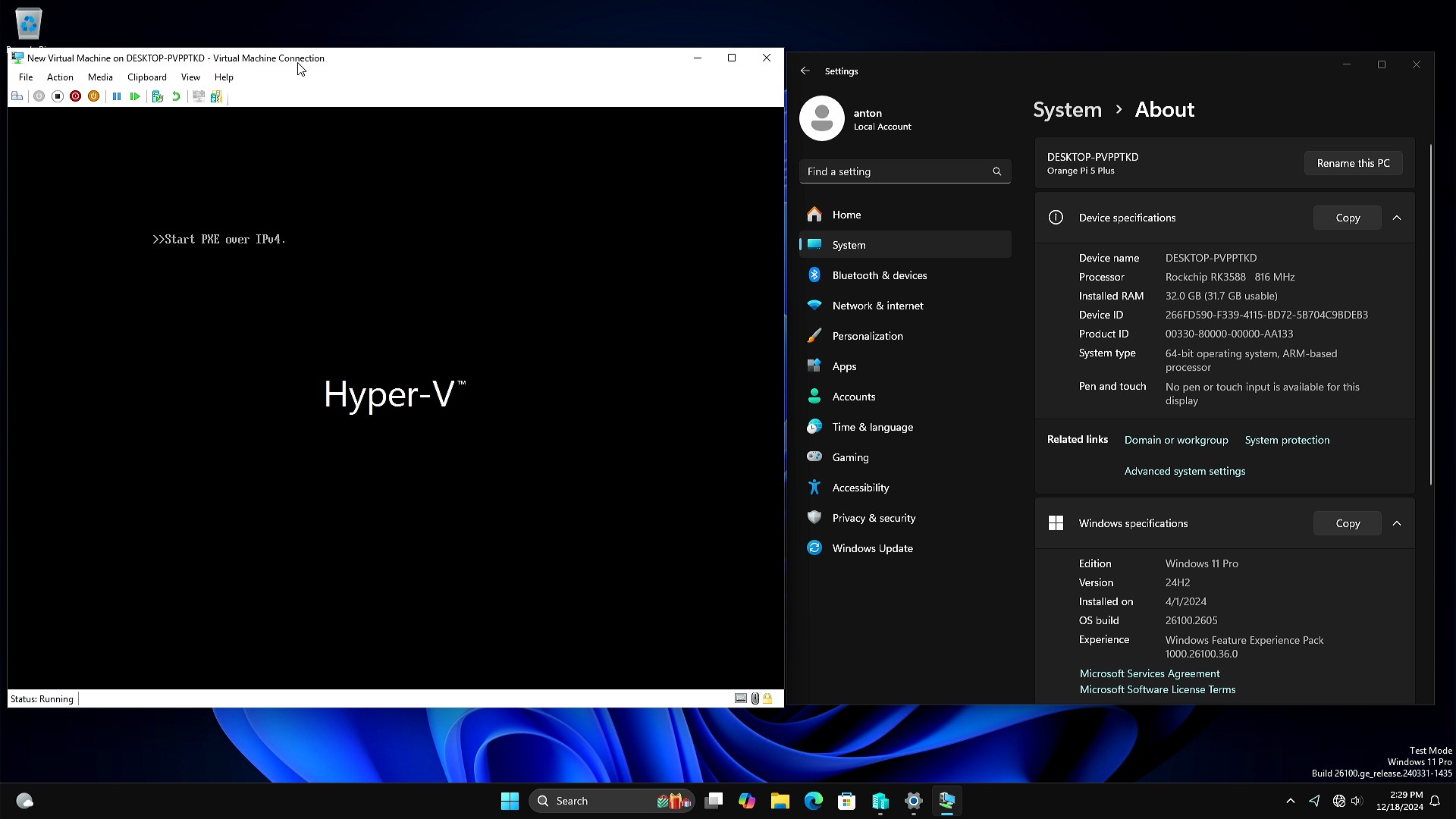
Task: Send Ctrl+Alt+Del using the VM toolbar icon
Action: click(17, 96)
